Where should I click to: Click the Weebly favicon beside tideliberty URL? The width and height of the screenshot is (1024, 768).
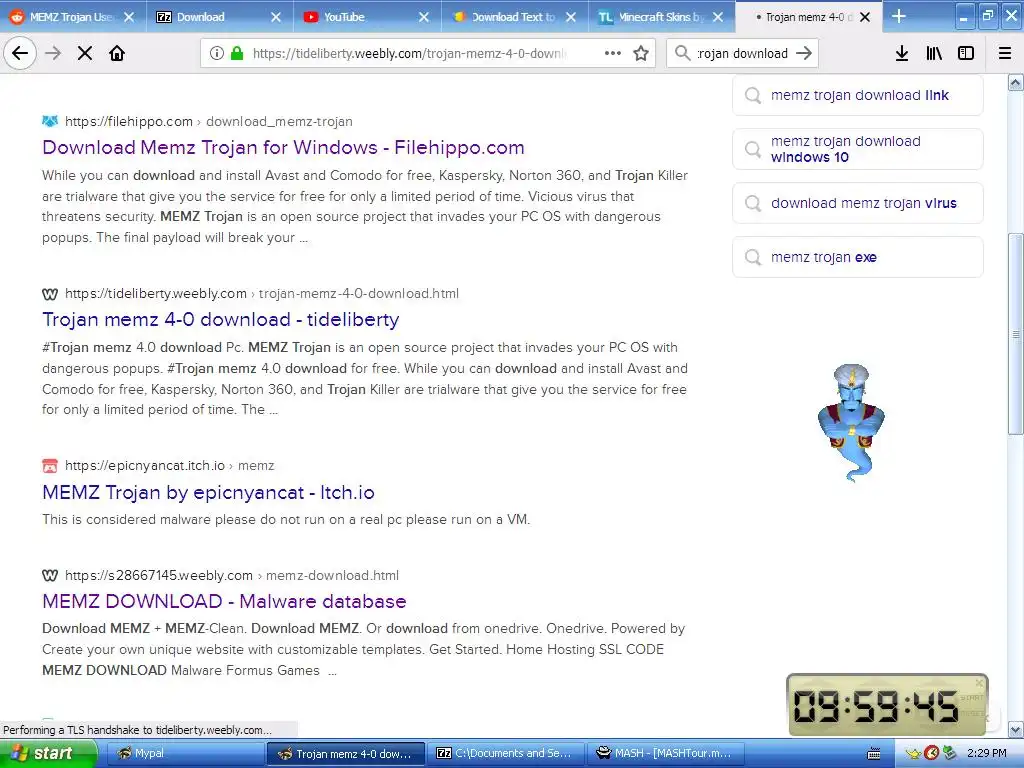50,294
